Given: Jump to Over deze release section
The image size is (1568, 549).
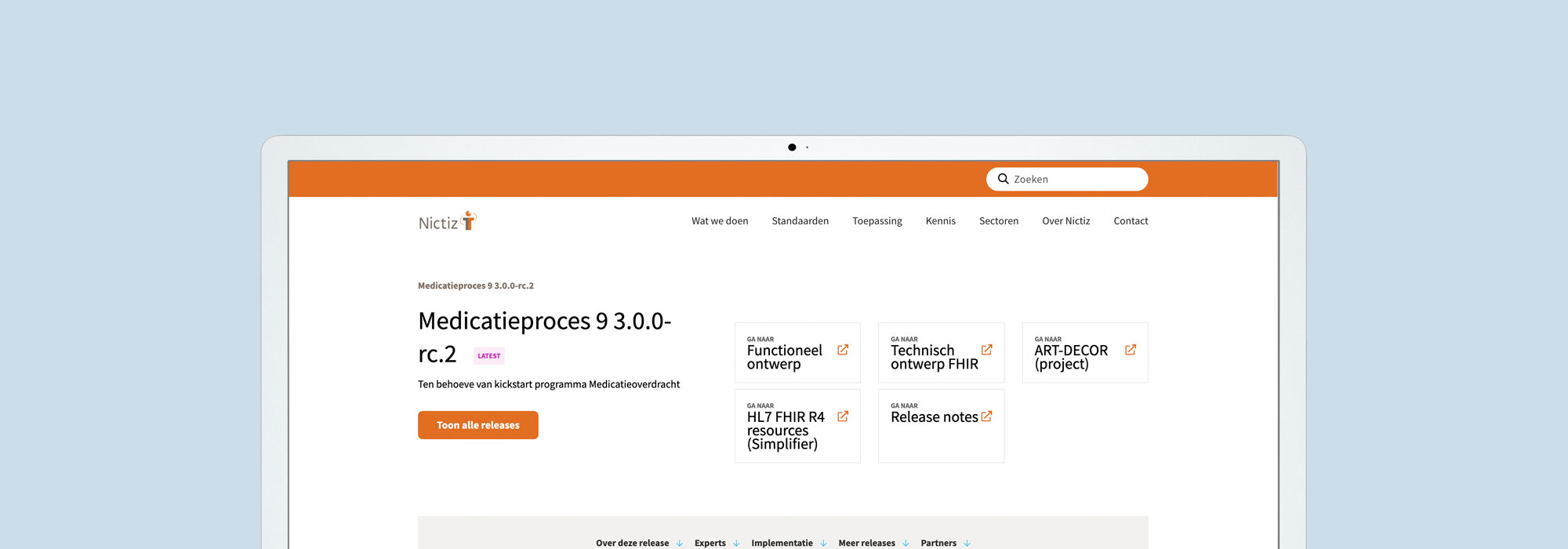Looking at the screenshot, I should (x=632, y=543).
